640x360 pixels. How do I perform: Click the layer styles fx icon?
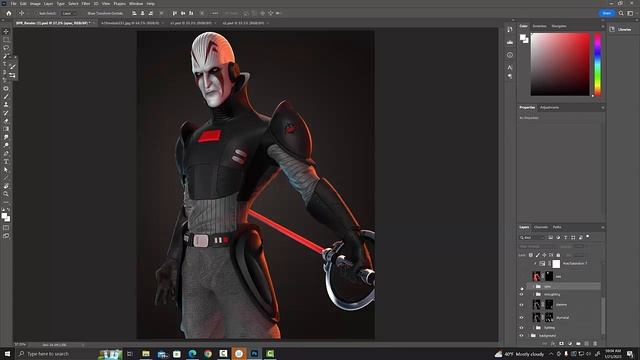(553, 344)
